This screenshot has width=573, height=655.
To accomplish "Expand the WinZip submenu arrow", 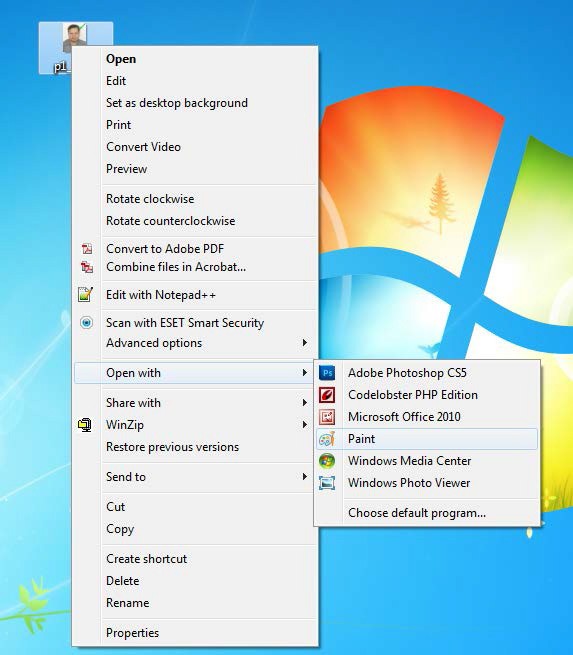I will click(305, 425).
